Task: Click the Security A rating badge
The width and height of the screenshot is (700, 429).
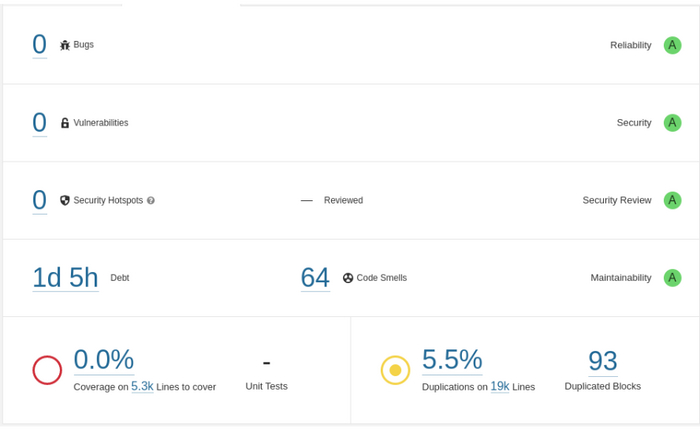Action: (x=672, y=123)
